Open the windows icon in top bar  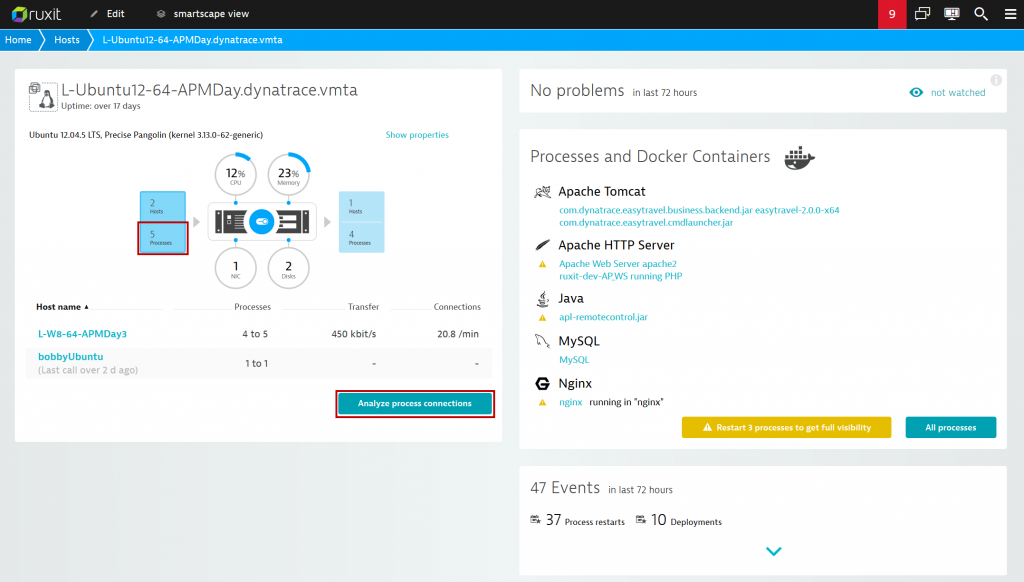pos(922,14)
